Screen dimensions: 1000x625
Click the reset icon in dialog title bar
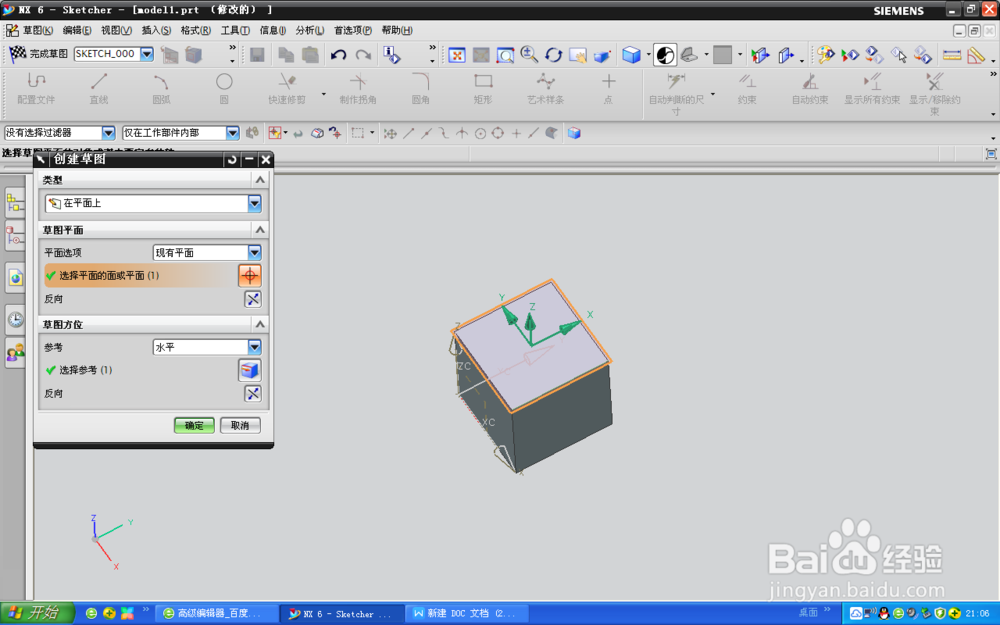tap(232, 159)
